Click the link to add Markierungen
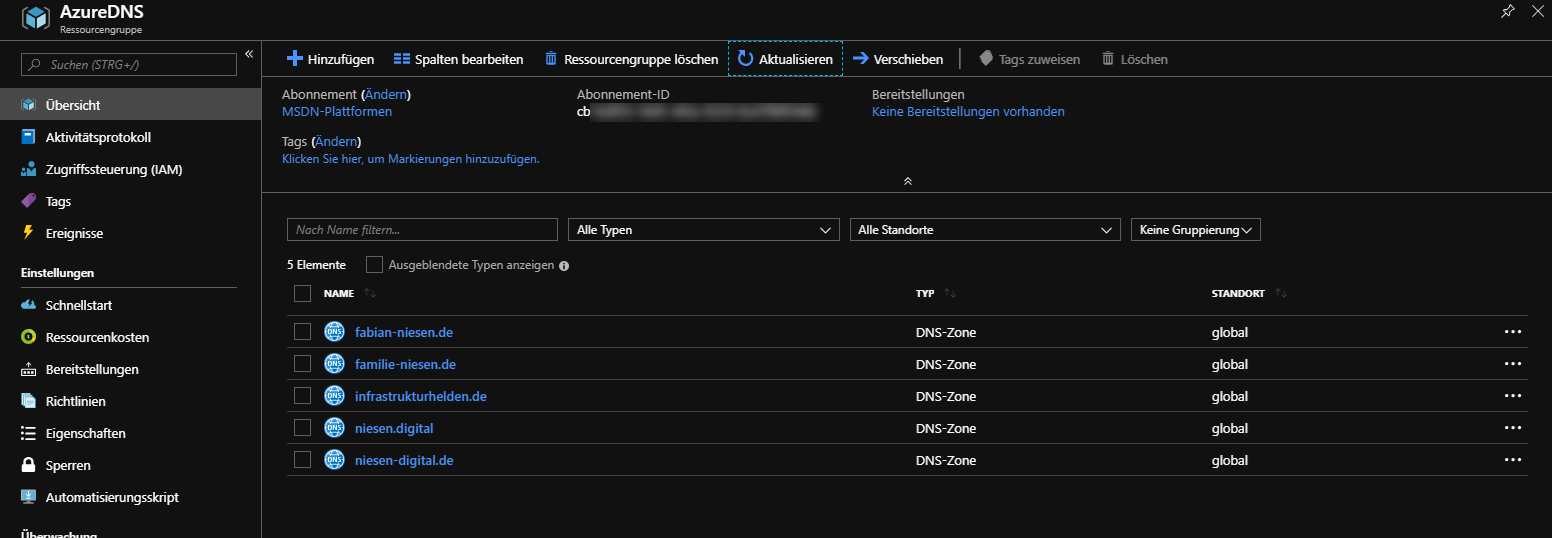Screen dimensions: 1552x538 pyautogui.click(x=411, y=158)
